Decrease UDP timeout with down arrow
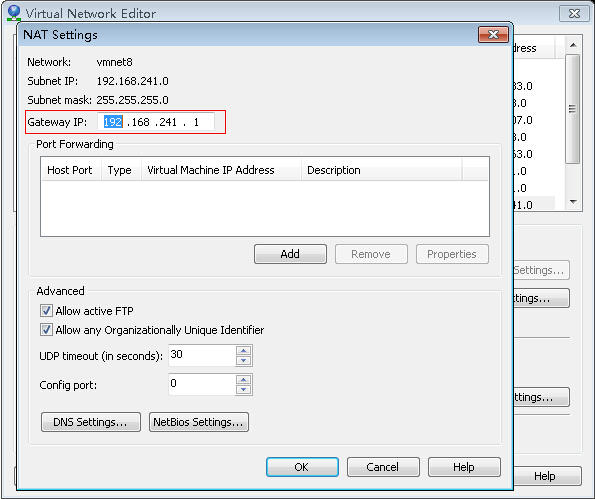The image size is (595, 499). pyautogui.click(x=244, y=360)
